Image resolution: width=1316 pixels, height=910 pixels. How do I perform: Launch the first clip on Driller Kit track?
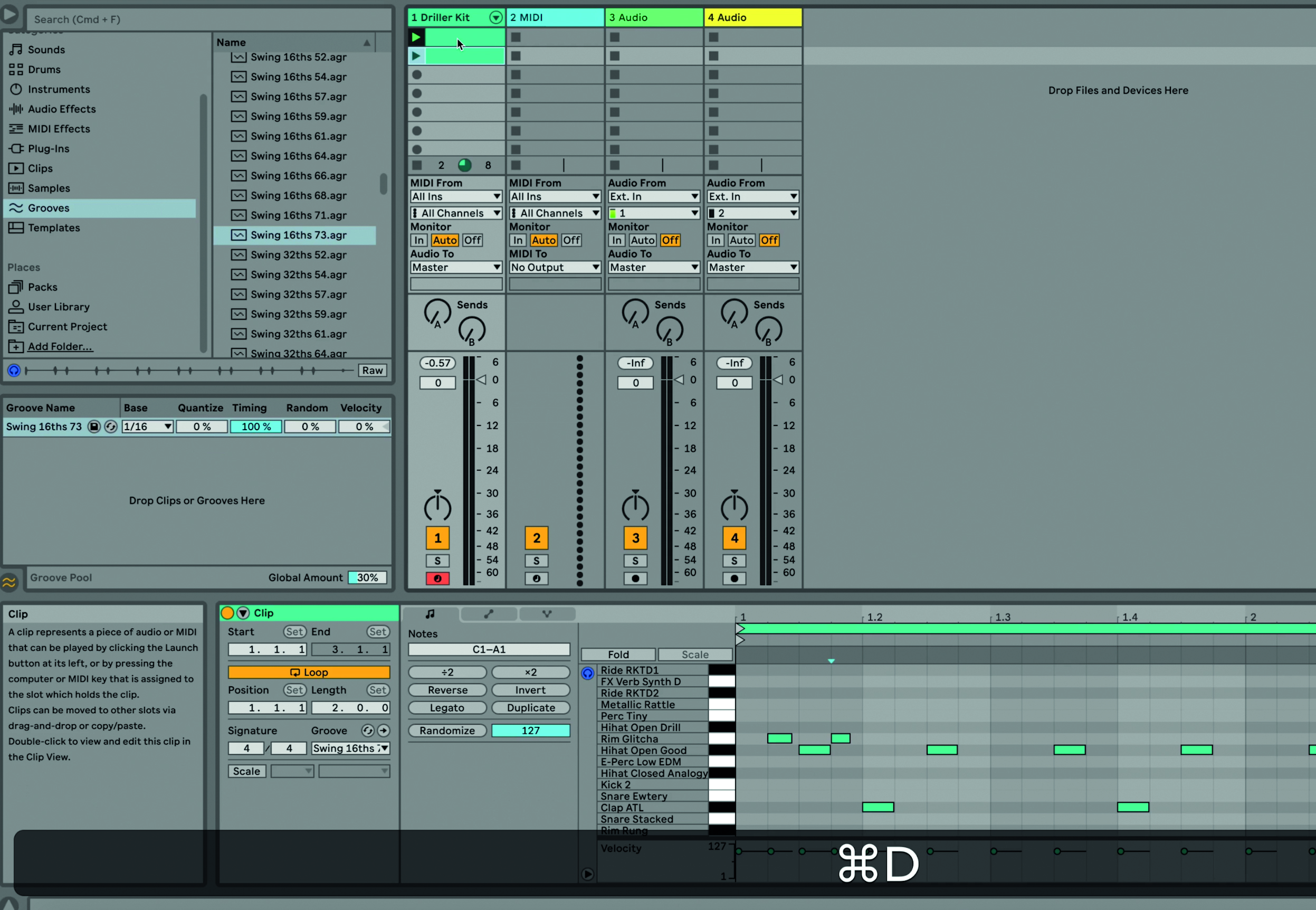point(416,37)
